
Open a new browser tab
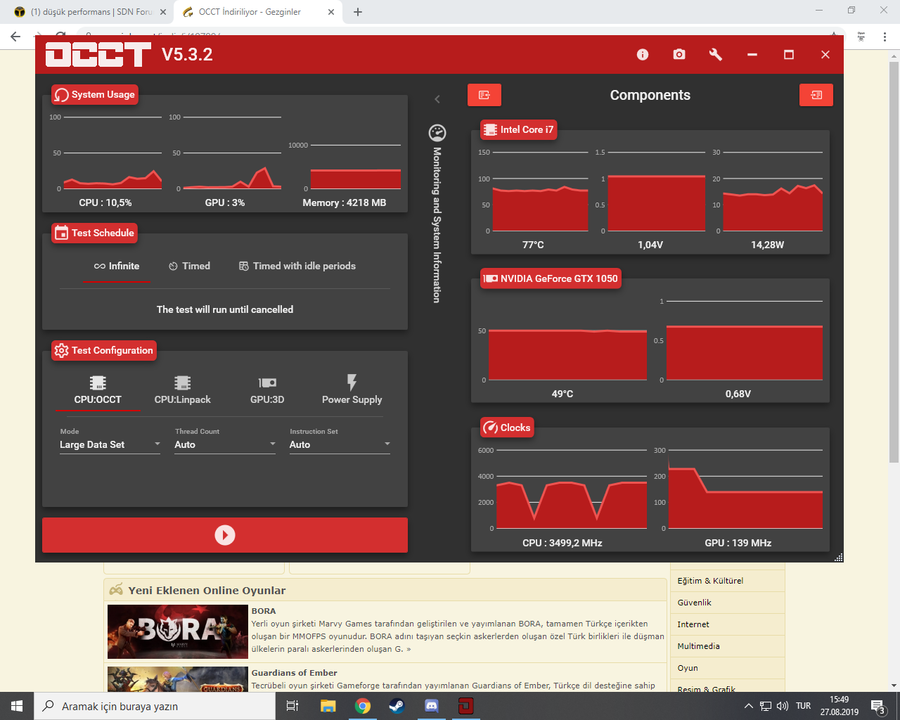tap(358, 11)
